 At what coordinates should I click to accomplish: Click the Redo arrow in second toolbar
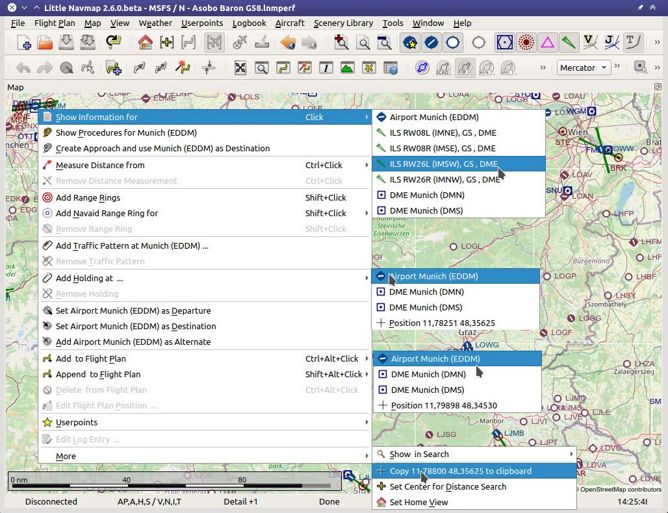(x=45, y=68)
